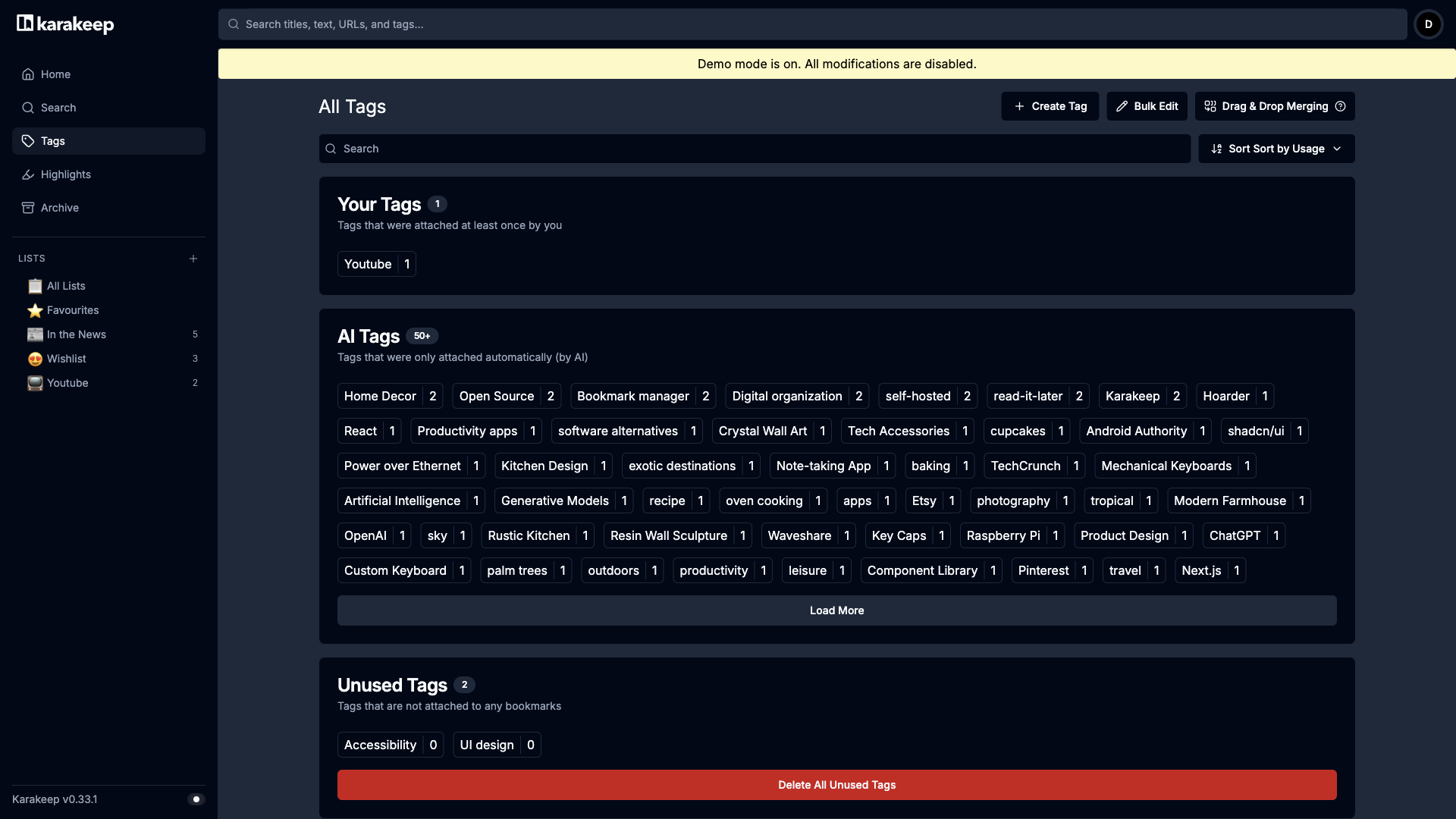Focus the tag Search input field
Viewport: 1456px width, 819px height.
(x=755, y=149)
